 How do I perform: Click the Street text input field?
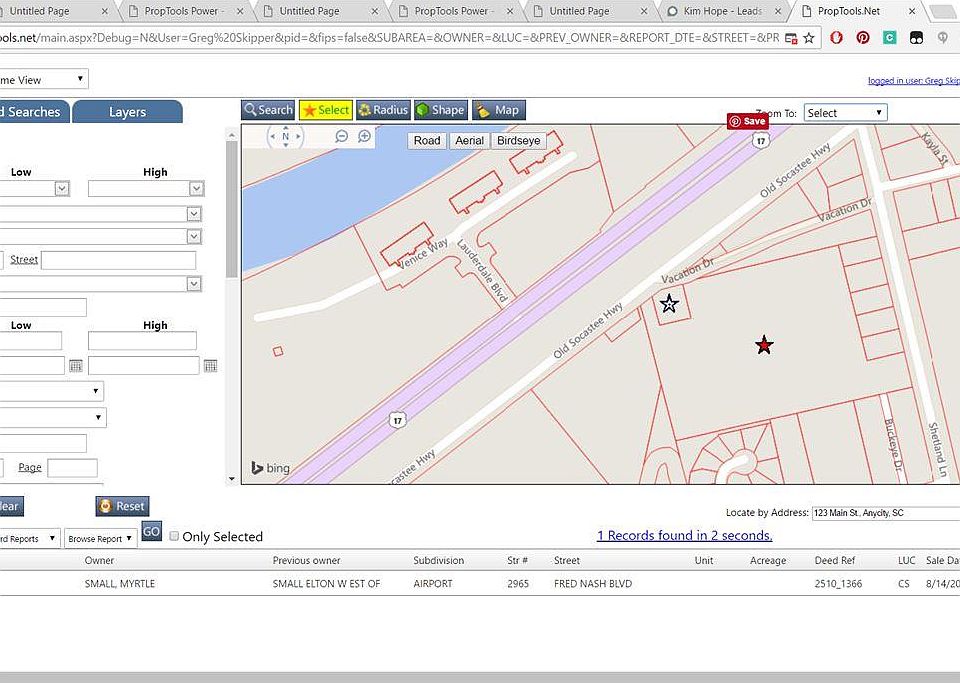(119, 260)
